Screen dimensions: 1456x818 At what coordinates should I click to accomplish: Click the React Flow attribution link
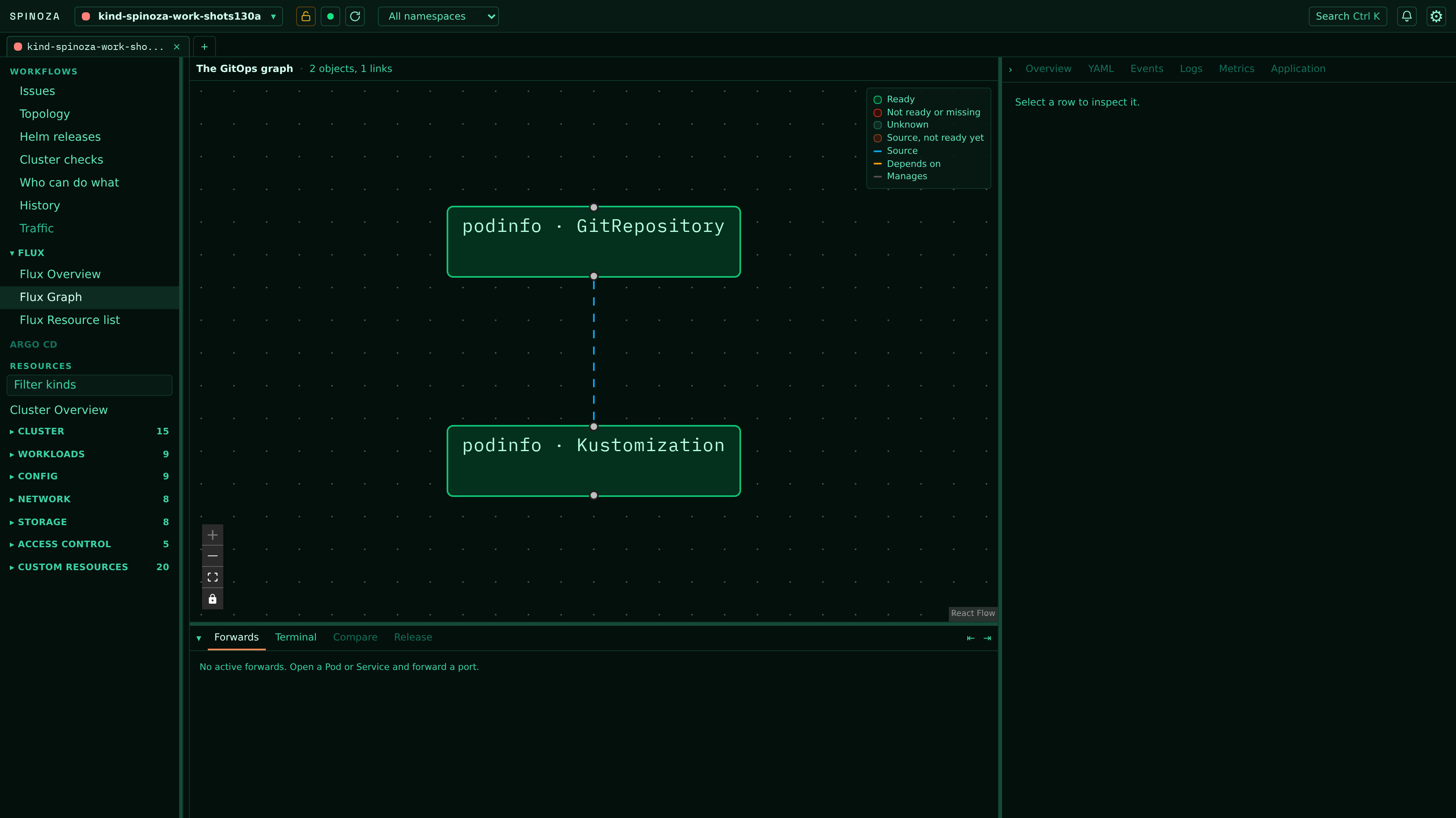[973, 613]
